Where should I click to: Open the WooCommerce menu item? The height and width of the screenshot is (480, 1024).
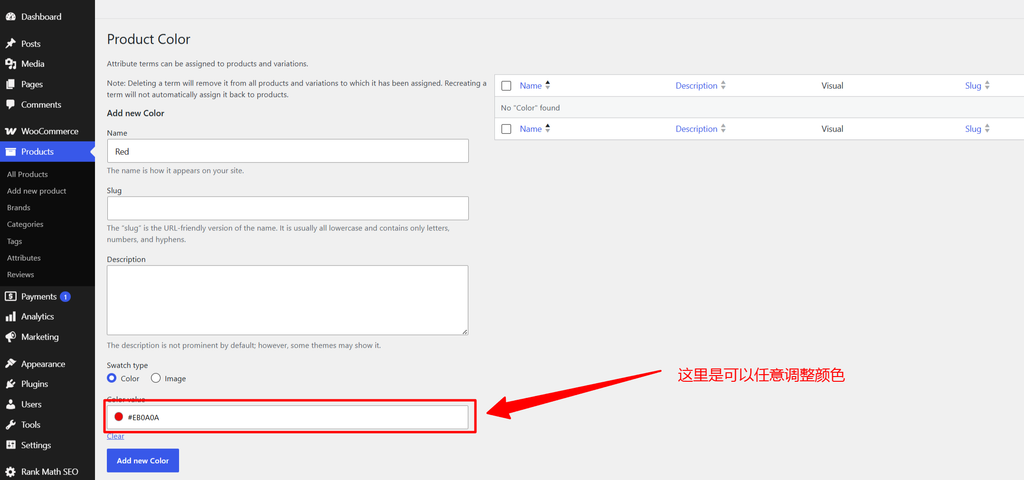50,131
